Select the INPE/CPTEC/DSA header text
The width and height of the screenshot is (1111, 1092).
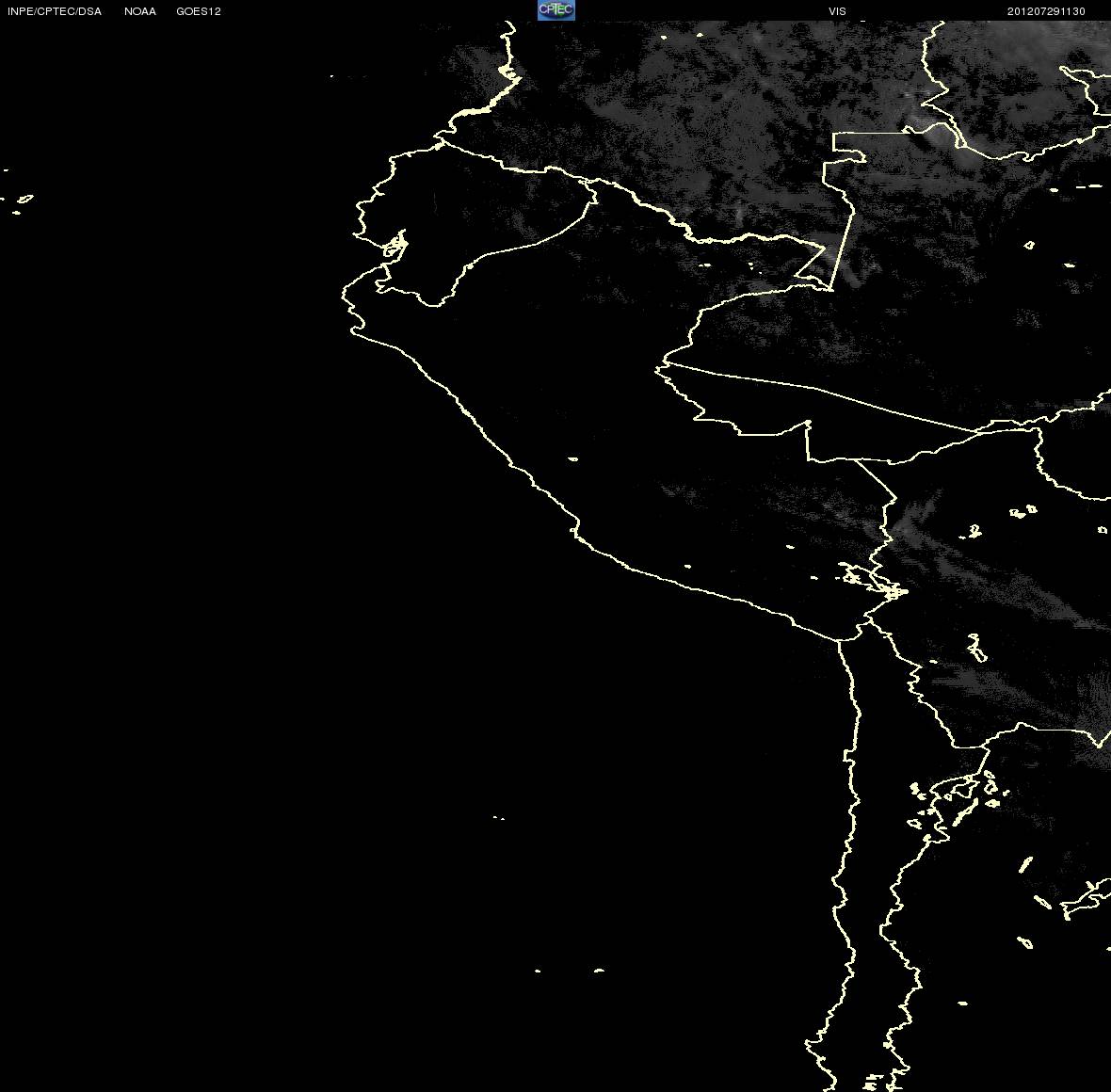pos(55,11)
